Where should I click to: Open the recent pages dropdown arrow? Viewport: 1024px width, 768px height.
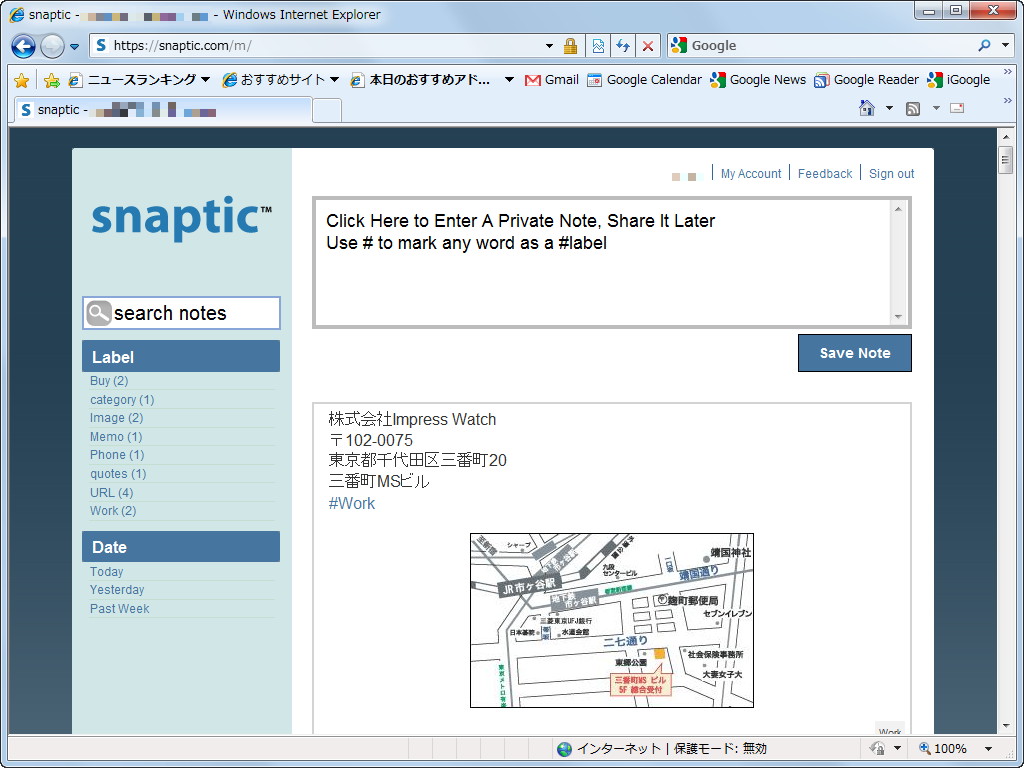point(74,46)
